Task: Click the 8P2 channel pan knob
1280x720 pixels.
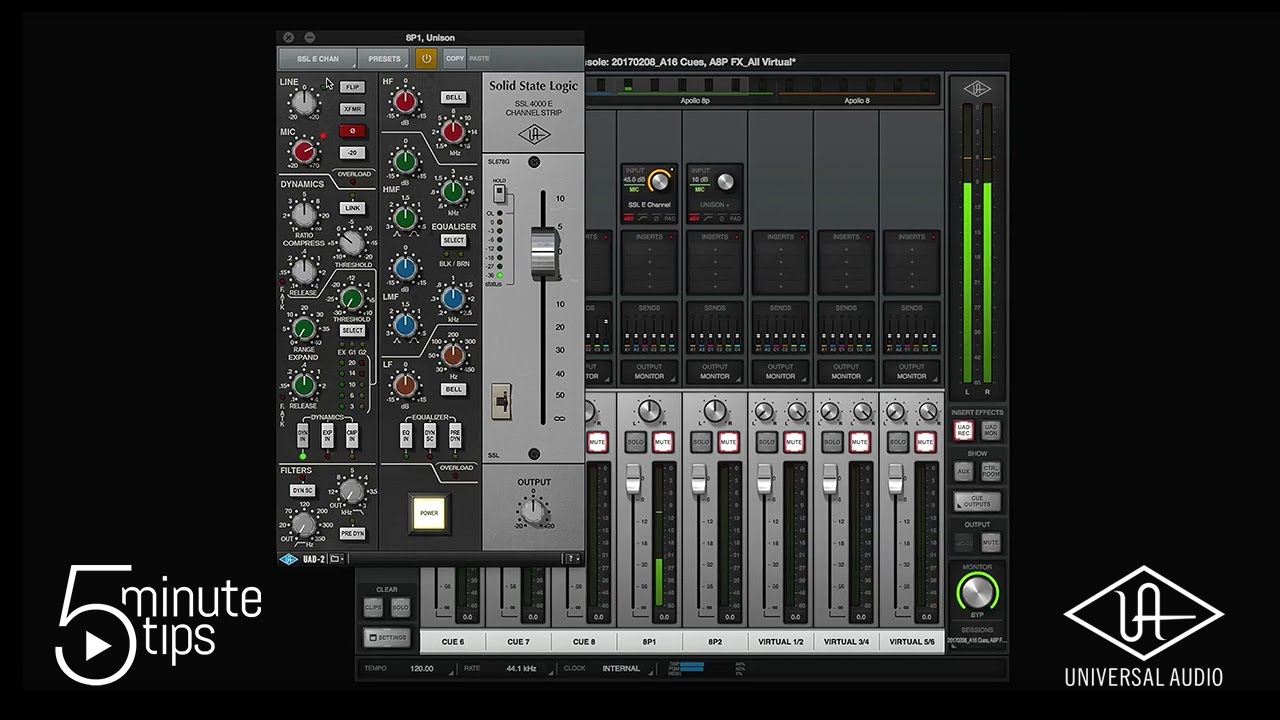Action: point(715,411)
